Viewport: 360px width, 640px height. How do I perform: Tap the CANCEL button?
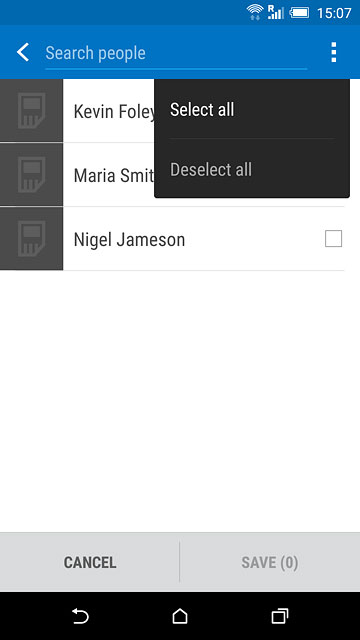90,562
